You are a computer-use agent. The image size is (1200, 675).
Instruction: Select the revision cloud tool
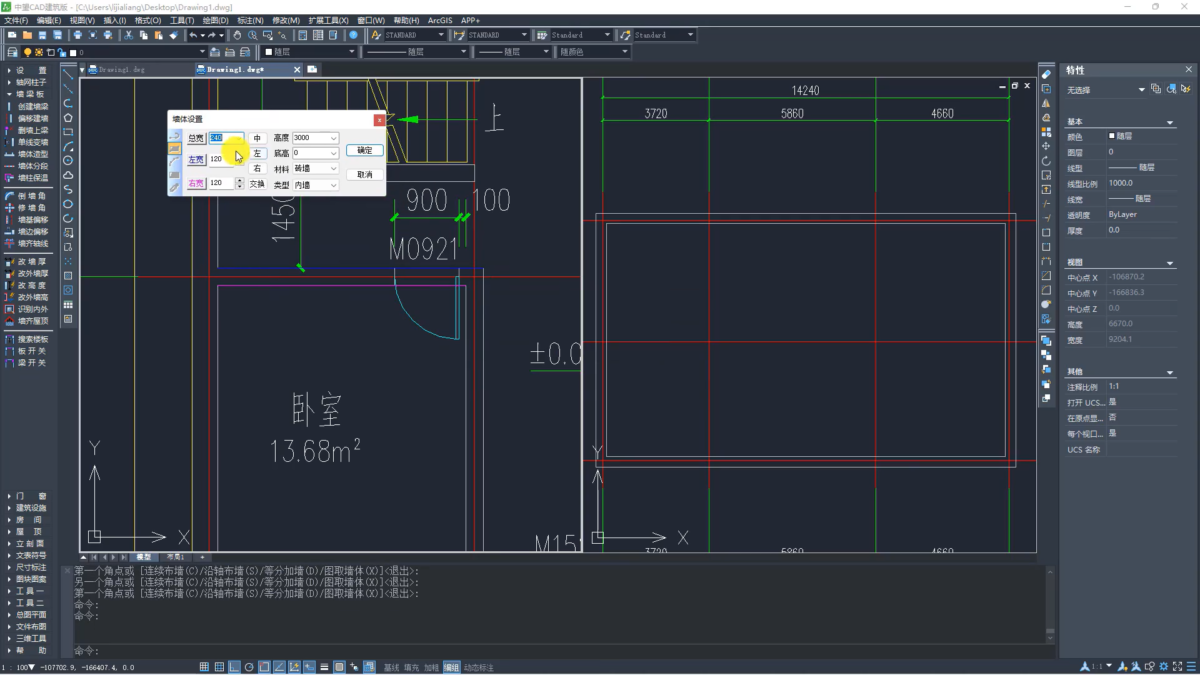pos(68,175)
